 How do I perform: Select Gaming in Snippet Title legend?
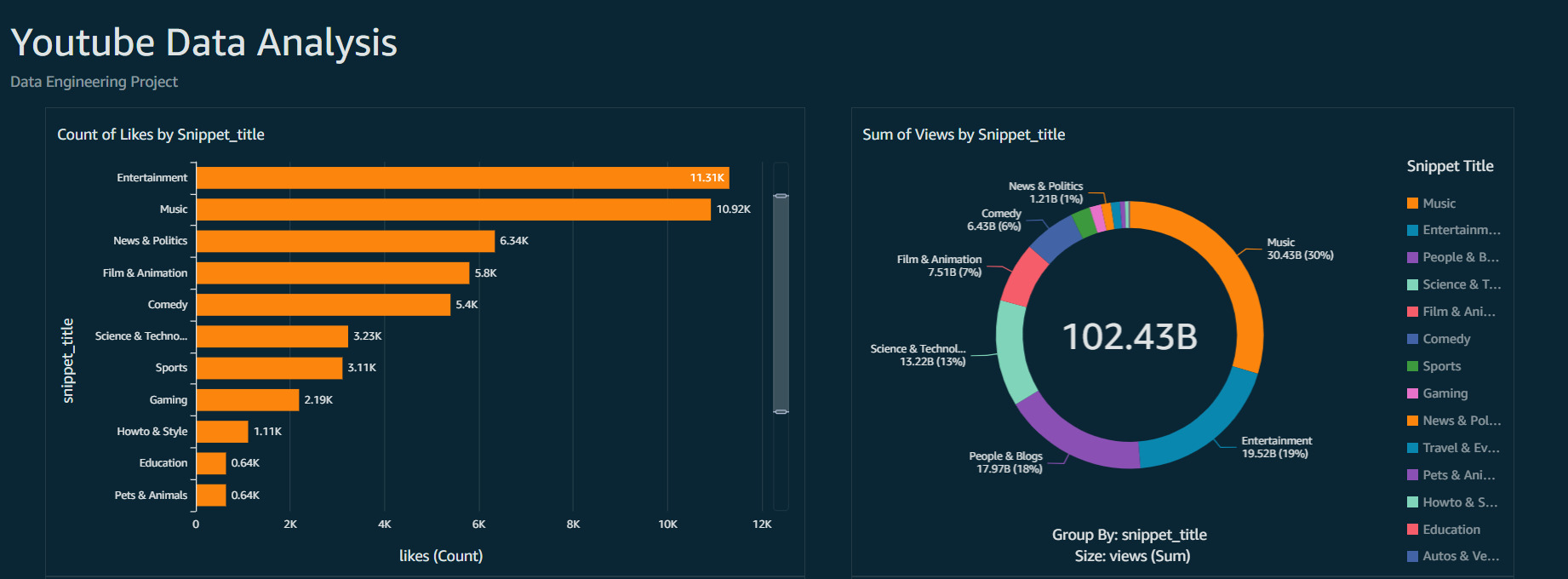tap(1445, 394)
